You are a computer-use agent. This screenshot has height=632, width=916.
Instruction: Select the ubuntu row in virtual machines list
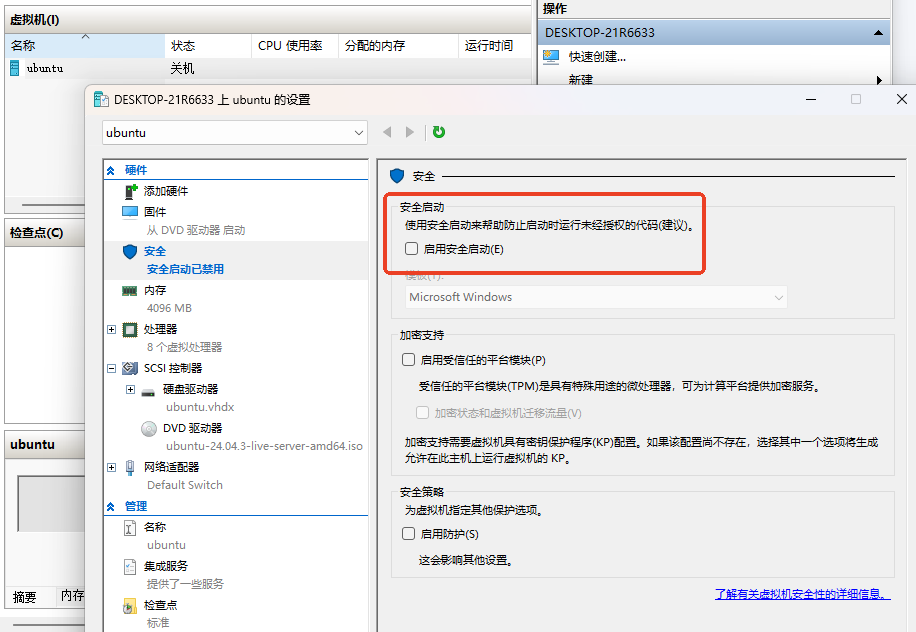tap(45, 69)
